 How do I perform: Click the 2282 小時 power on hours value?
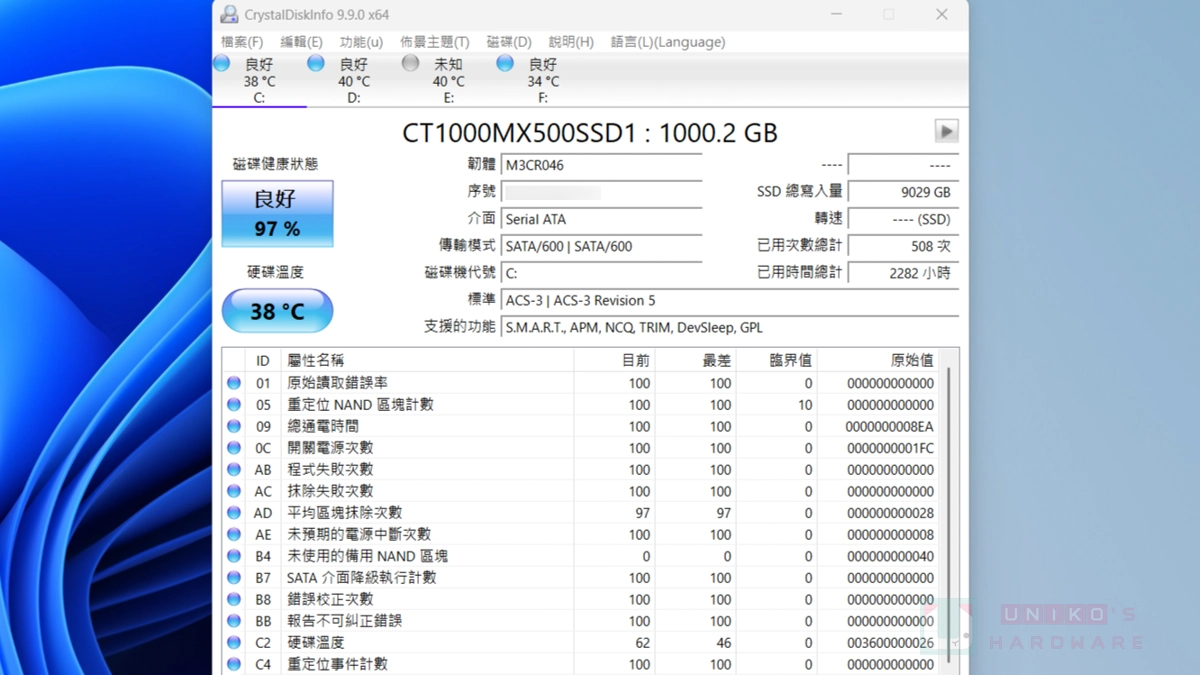(x=903, y=273)
